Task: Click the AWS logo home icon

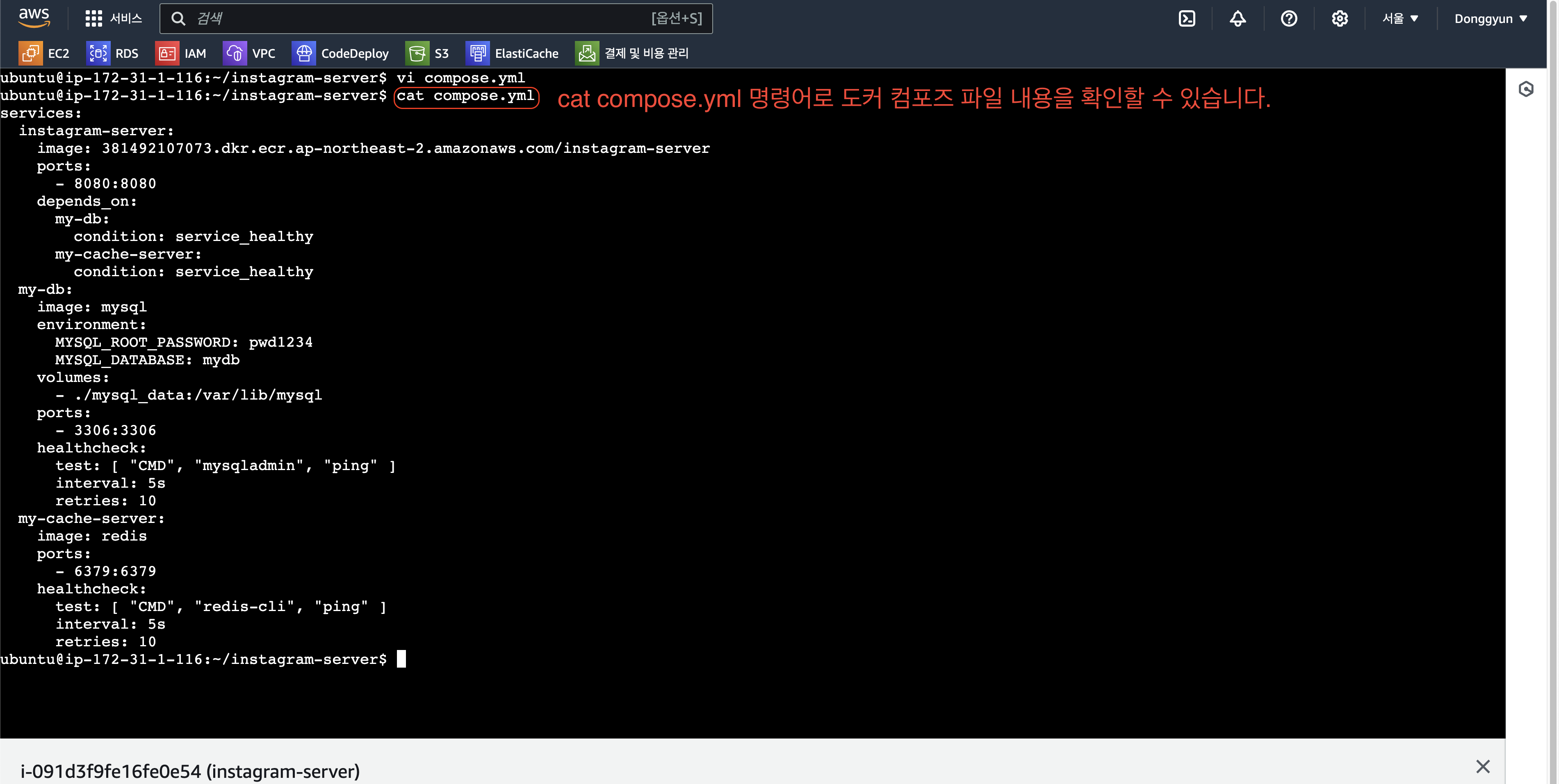Action: (x=34, y=18)
